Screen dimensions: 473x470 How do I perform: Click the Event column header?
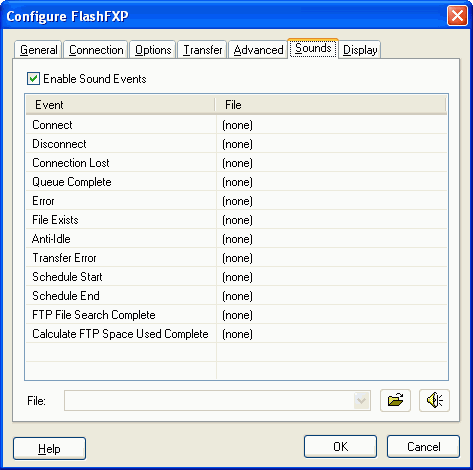(121, 105)
